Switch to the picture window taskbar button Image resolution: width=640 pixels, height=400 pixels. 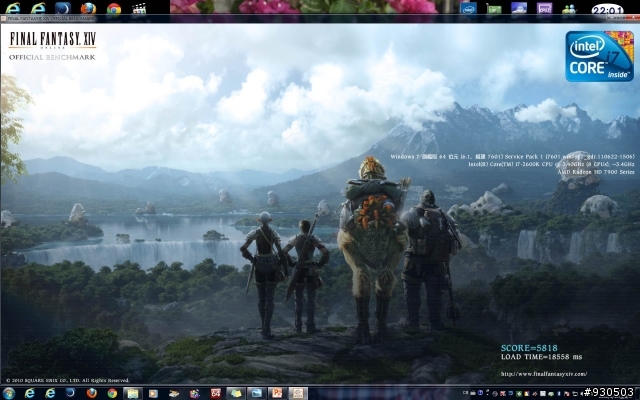pyautogui.click(x=257, y=393)
